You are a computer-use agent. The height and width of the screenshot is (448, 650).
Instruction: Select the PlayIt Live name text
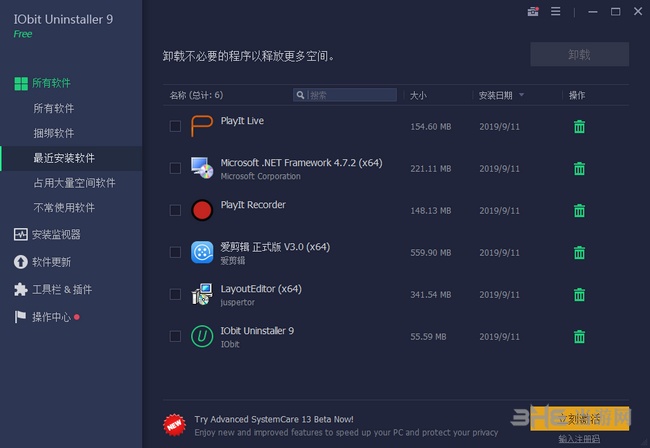(x=242, y=121)
